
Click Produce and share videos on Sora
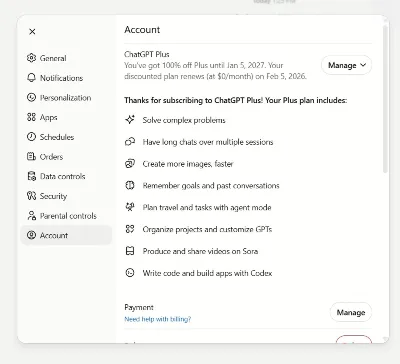click(x=200, y=251)
